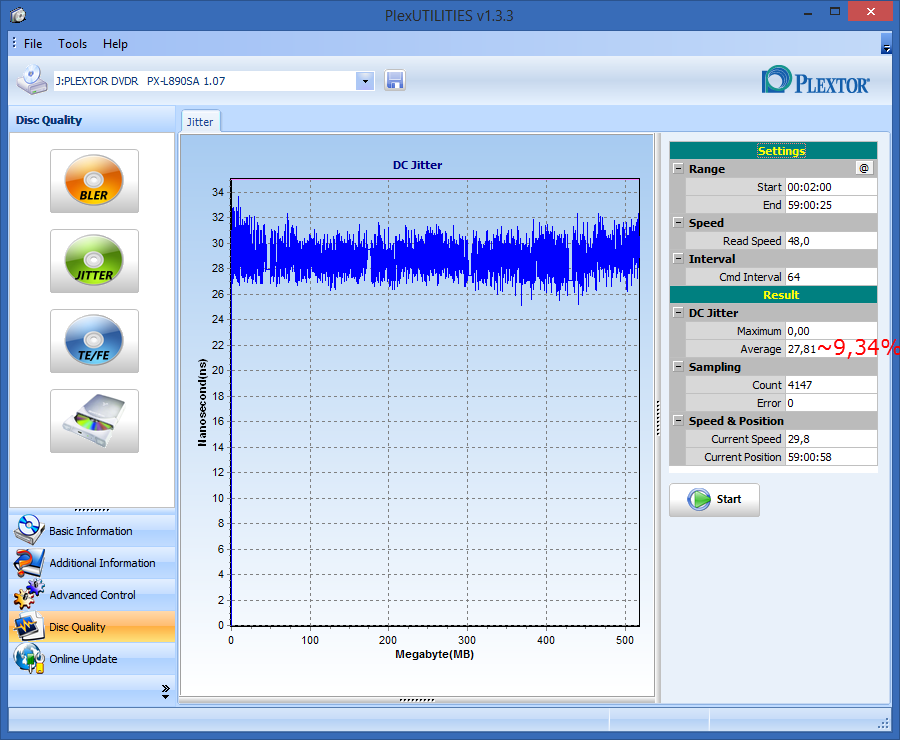Minimize the PlexUTILITIES window
The height and width of the screenshot is (740, 900).
click(x=808, y=12)
